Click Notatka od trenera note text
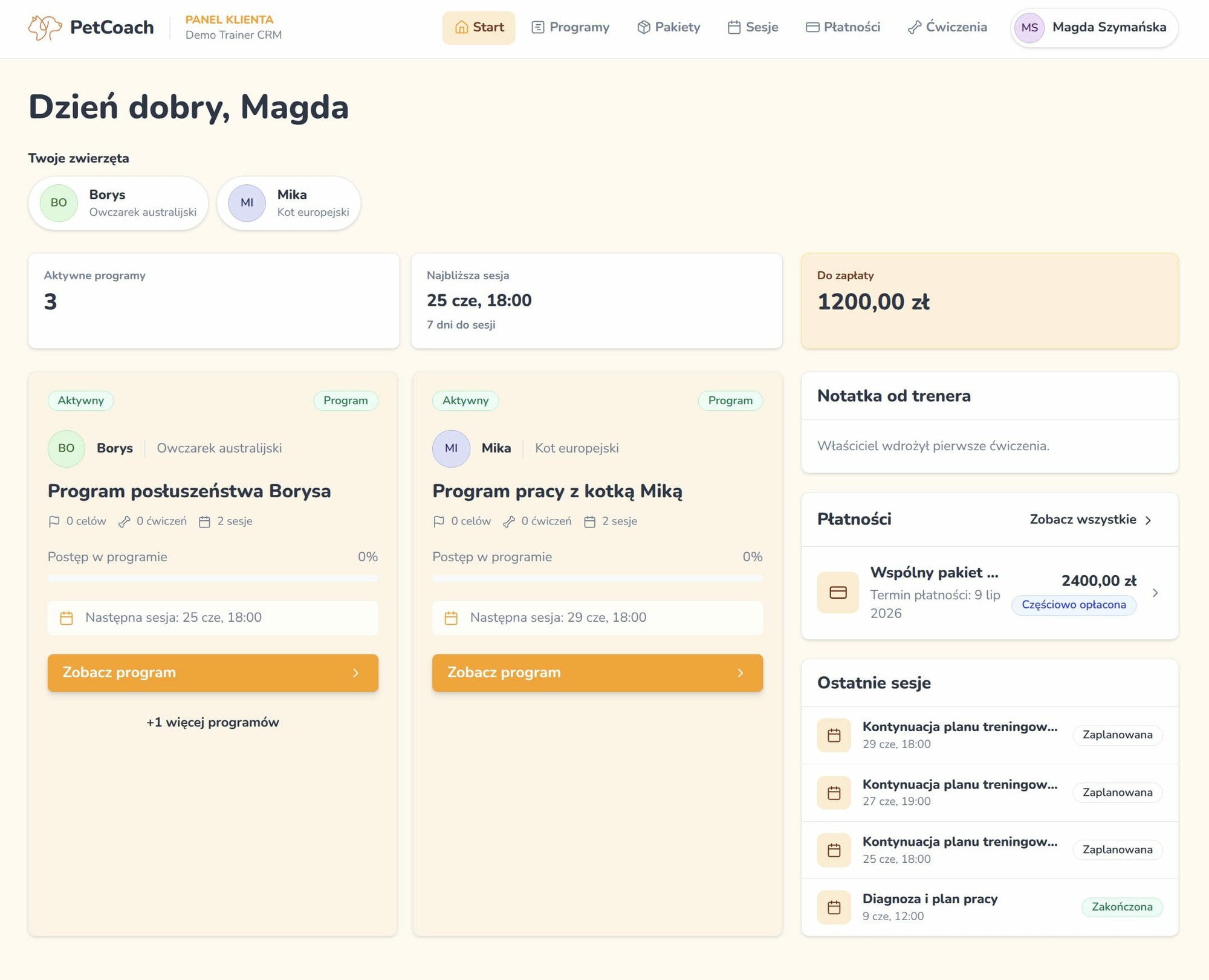 coord(933,446)
